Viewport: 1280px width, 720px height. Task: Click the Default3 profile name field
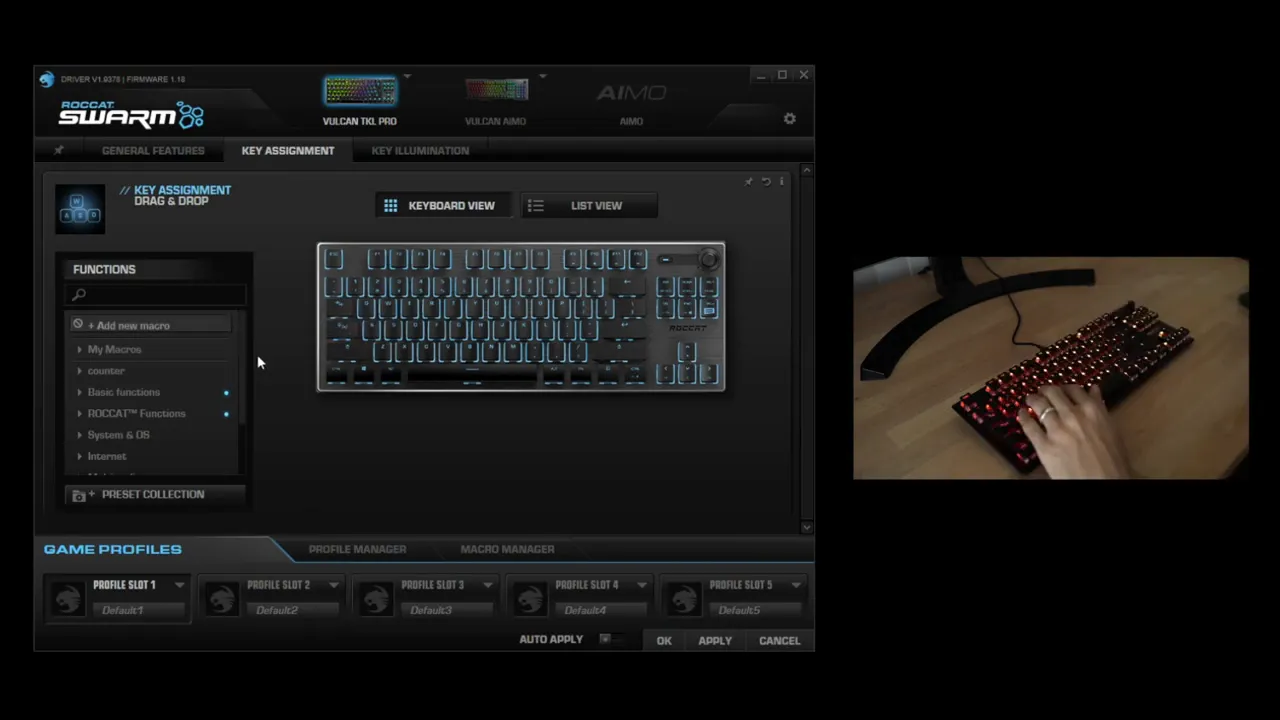coord(447,610)
